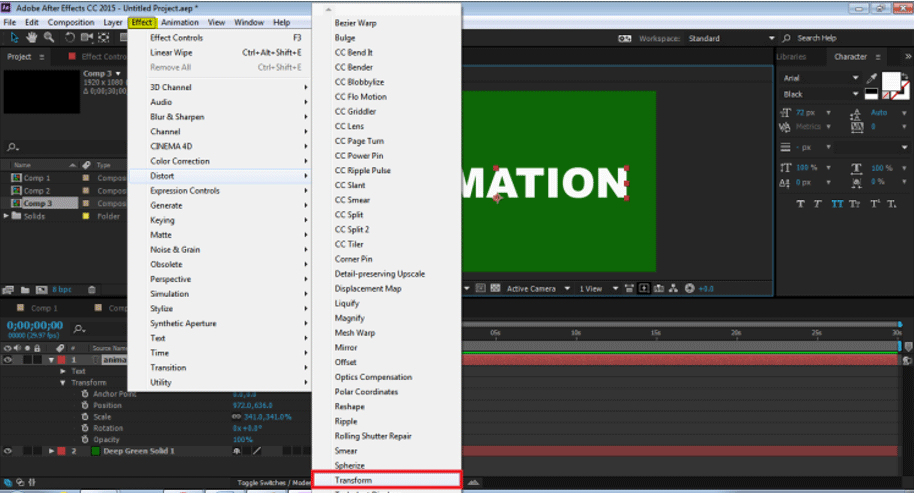Screen dimensions: 914x493
Task: Expand the Solids folder
Action: click(x=7, y=216)
